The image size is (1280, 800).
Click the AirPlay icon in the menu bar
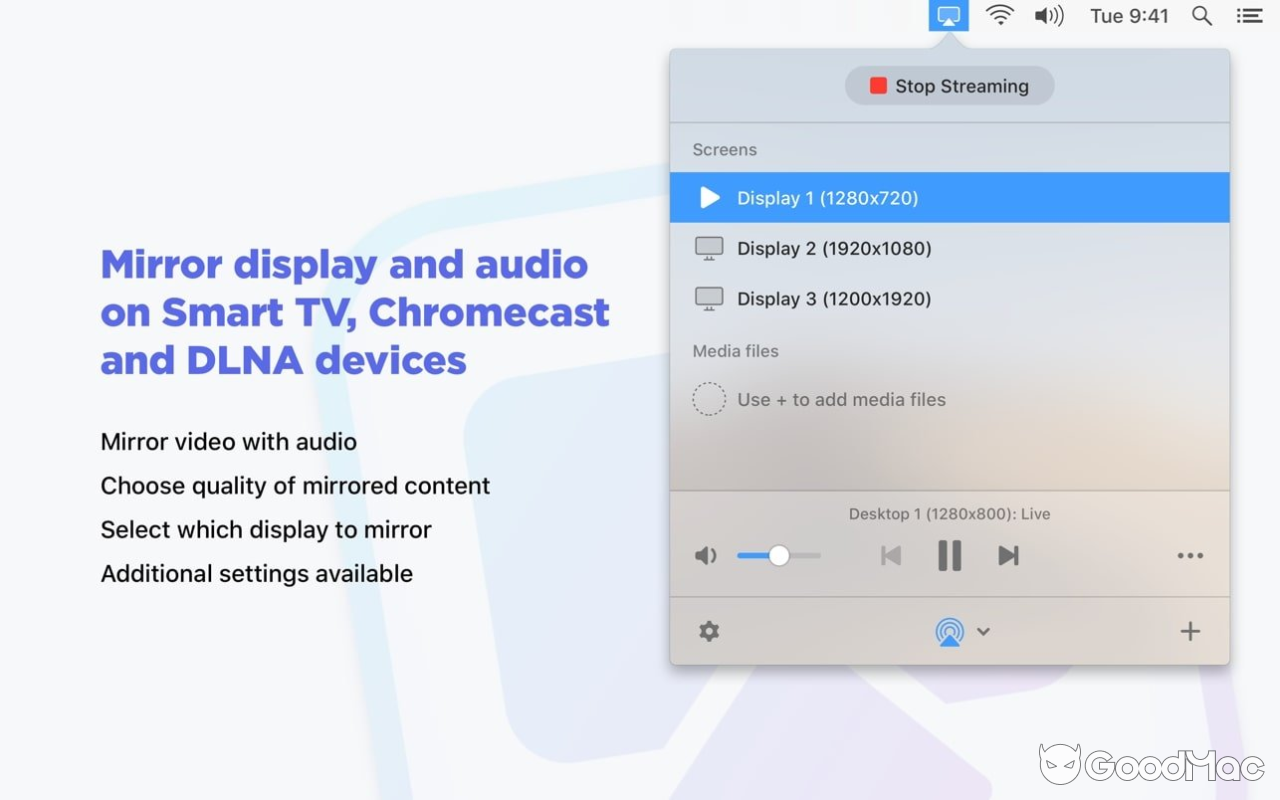948,15
